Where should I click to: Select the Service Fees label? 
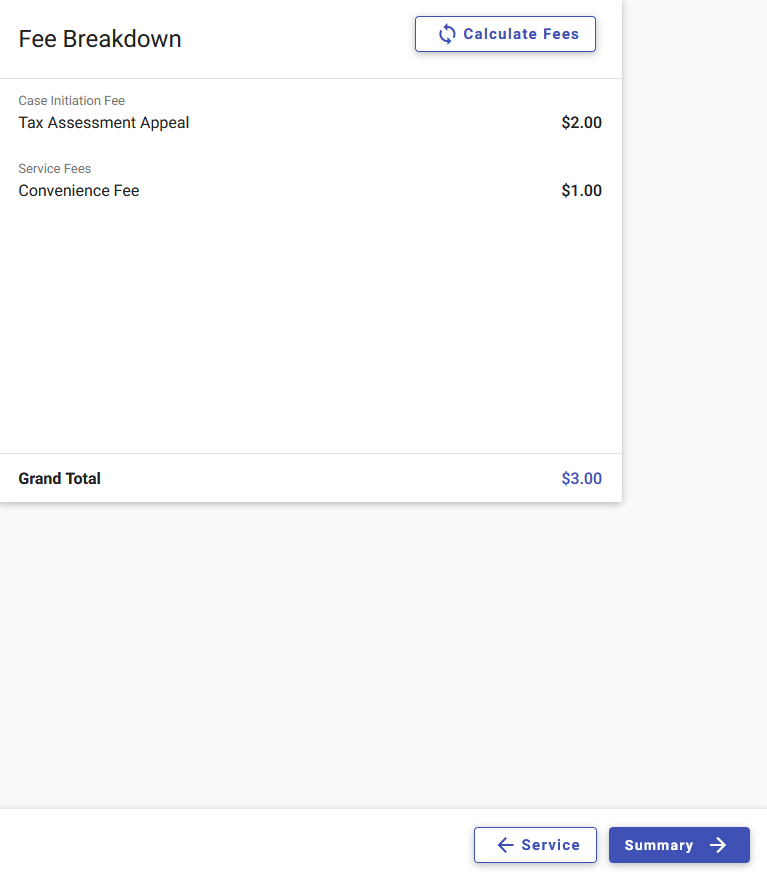(55, 169)
